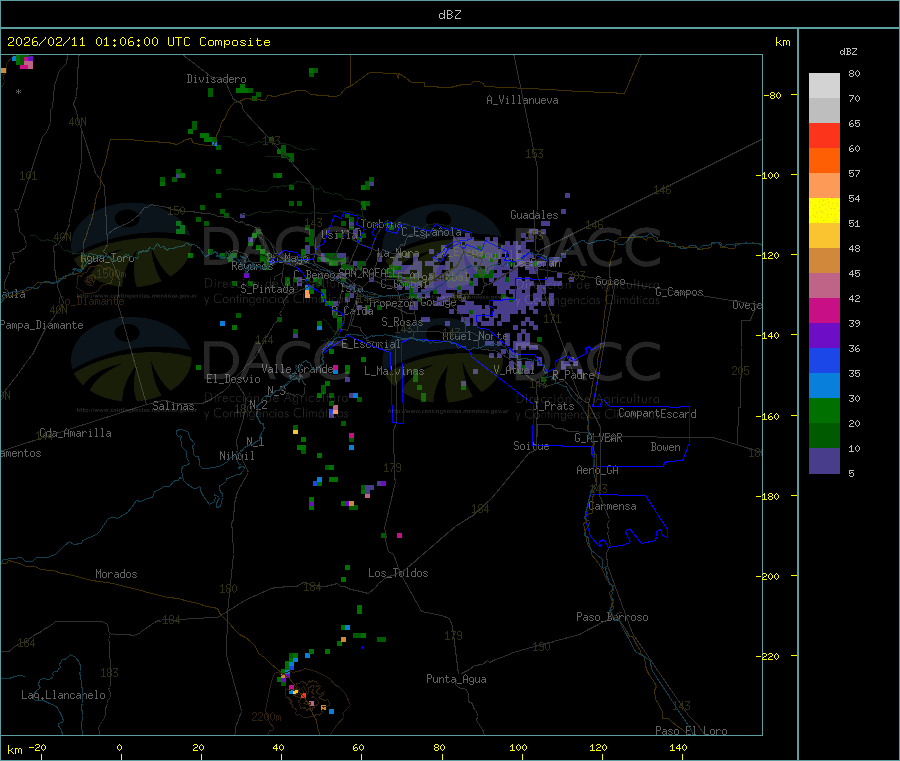Click the magenta 39-42 dBZ legend block
This screenshot has width=900, height=761.
[824, 310]
